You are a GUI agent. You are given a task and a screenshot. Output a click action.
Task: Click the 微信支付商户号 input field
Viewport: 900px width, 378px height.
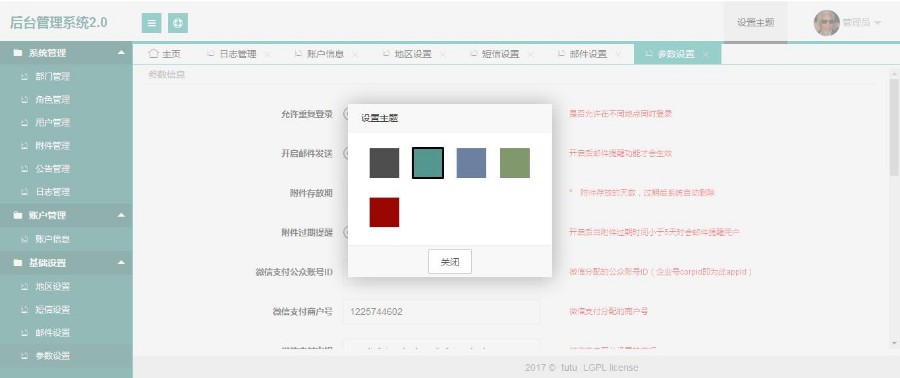coord(441,311)
